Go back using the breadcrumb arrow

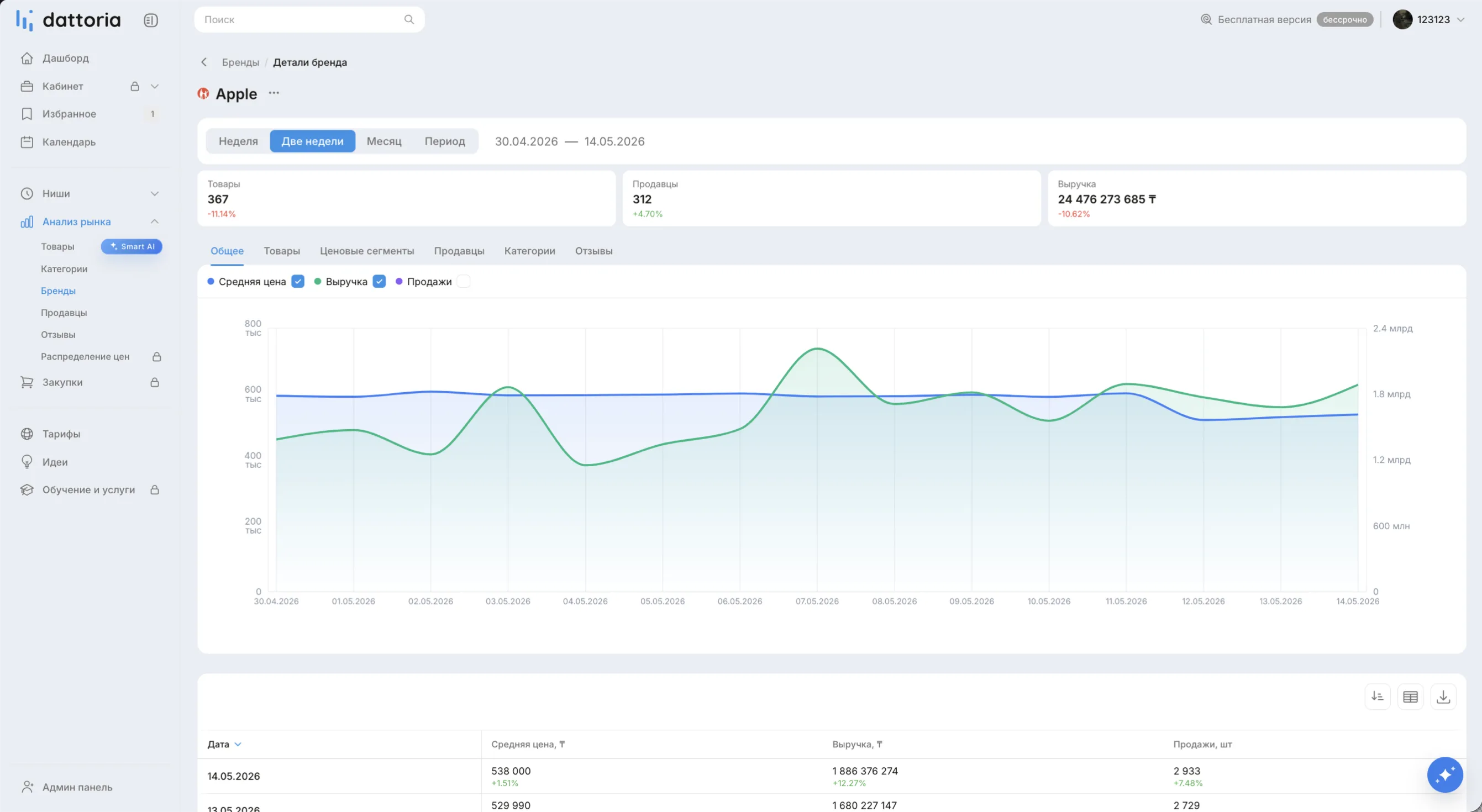tap(204, 62)
